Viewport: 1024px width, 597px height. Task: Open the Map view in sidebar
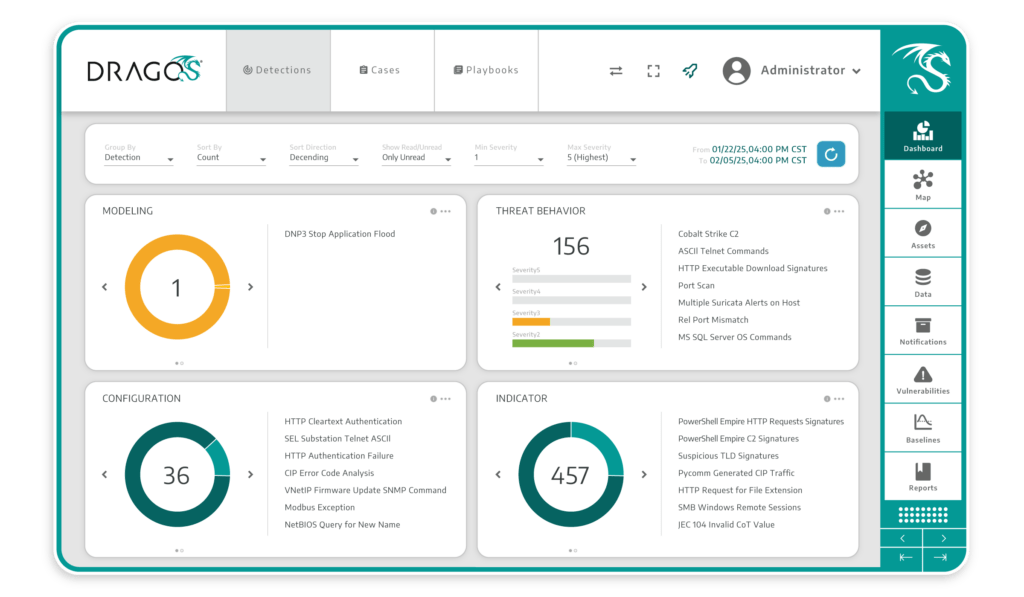[923, 185]
